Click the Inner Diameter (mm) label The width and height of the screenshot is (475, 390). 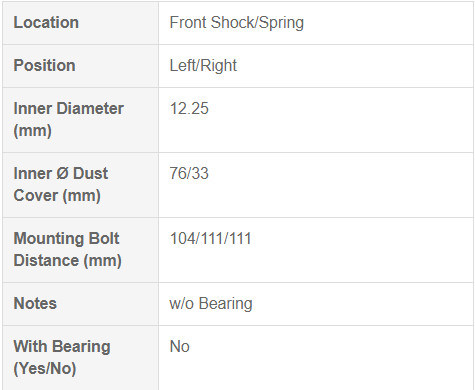point(68,119)
